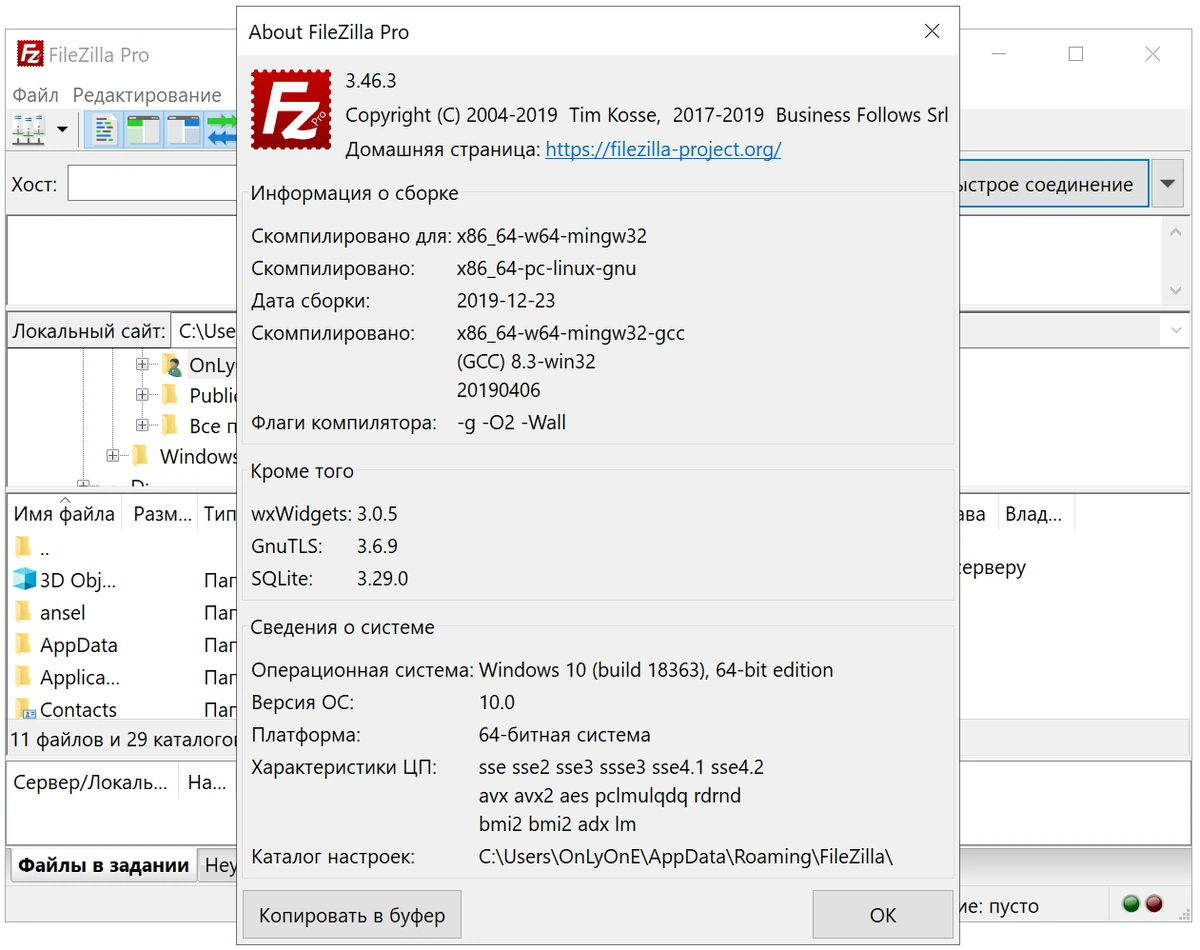Click the wxWidgets version 3.0.5
1200x950 pixels.
coord(377,514)
